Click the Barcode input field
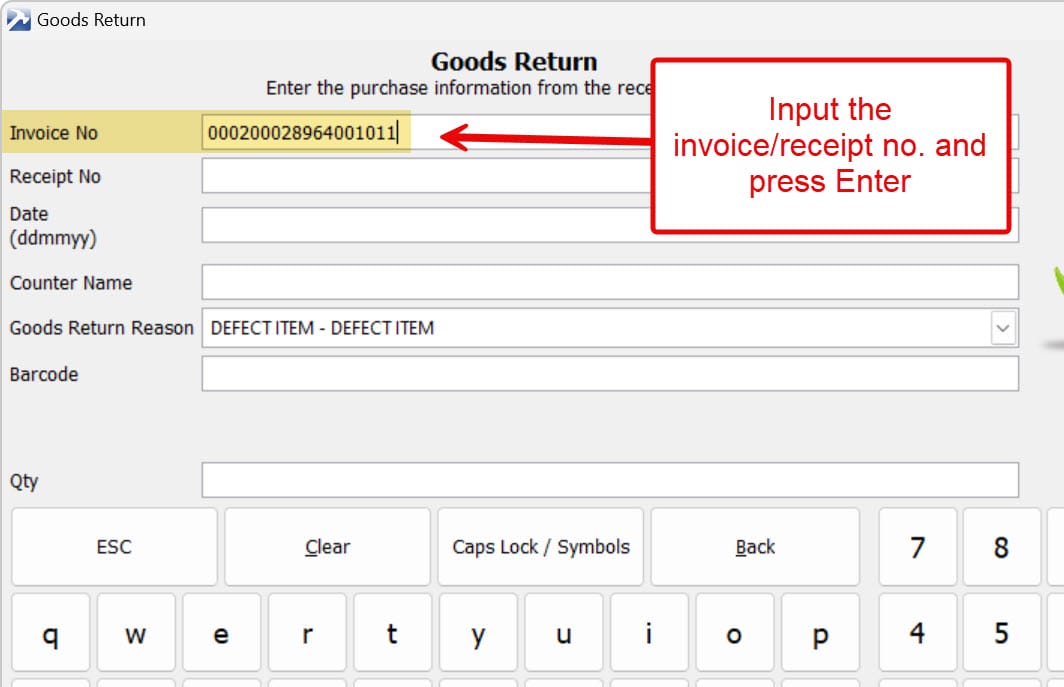 pos(610,374)
